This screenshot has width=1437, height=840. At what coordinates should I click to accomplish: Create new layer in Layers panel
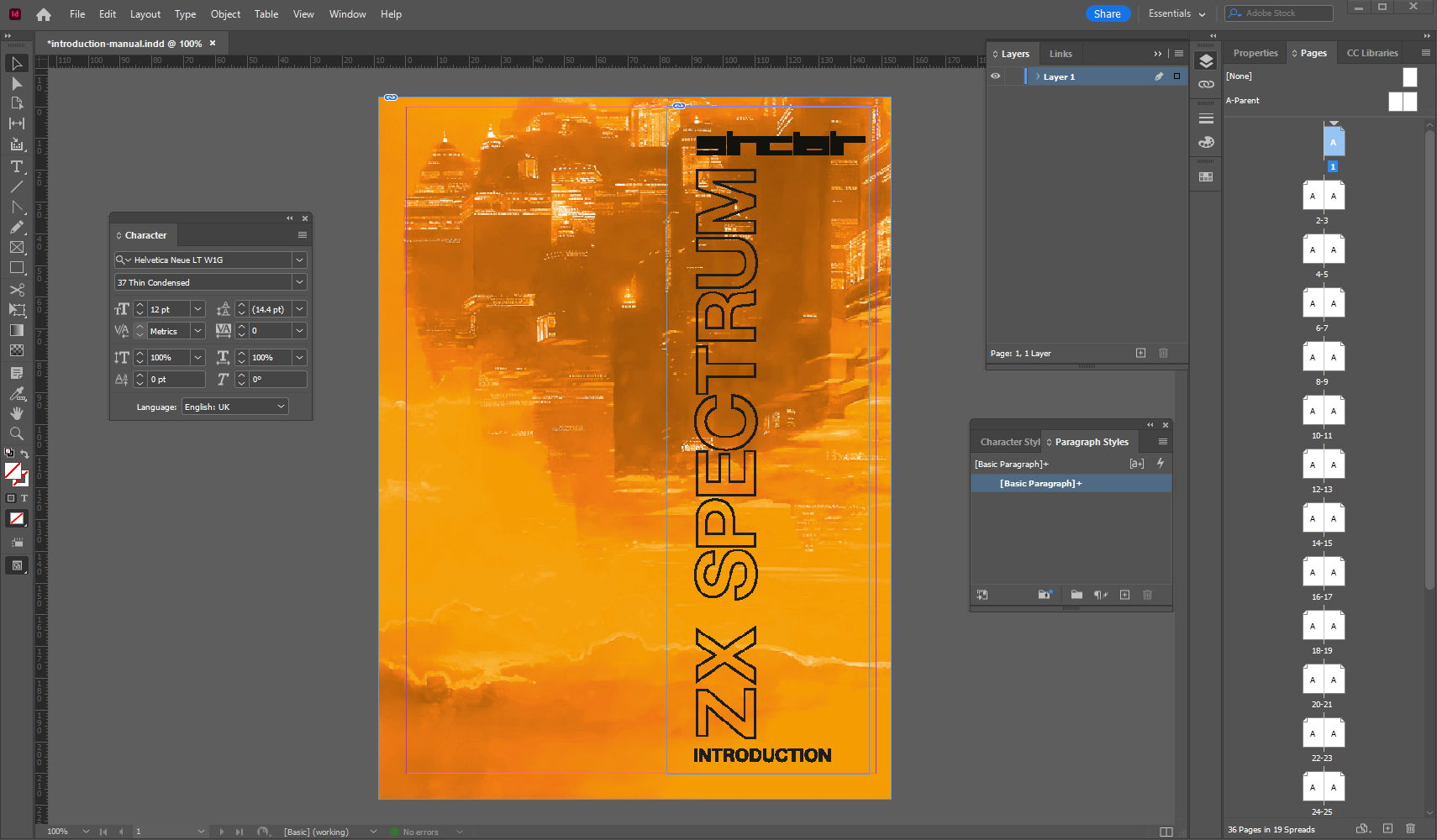(x=1140, y=353)
